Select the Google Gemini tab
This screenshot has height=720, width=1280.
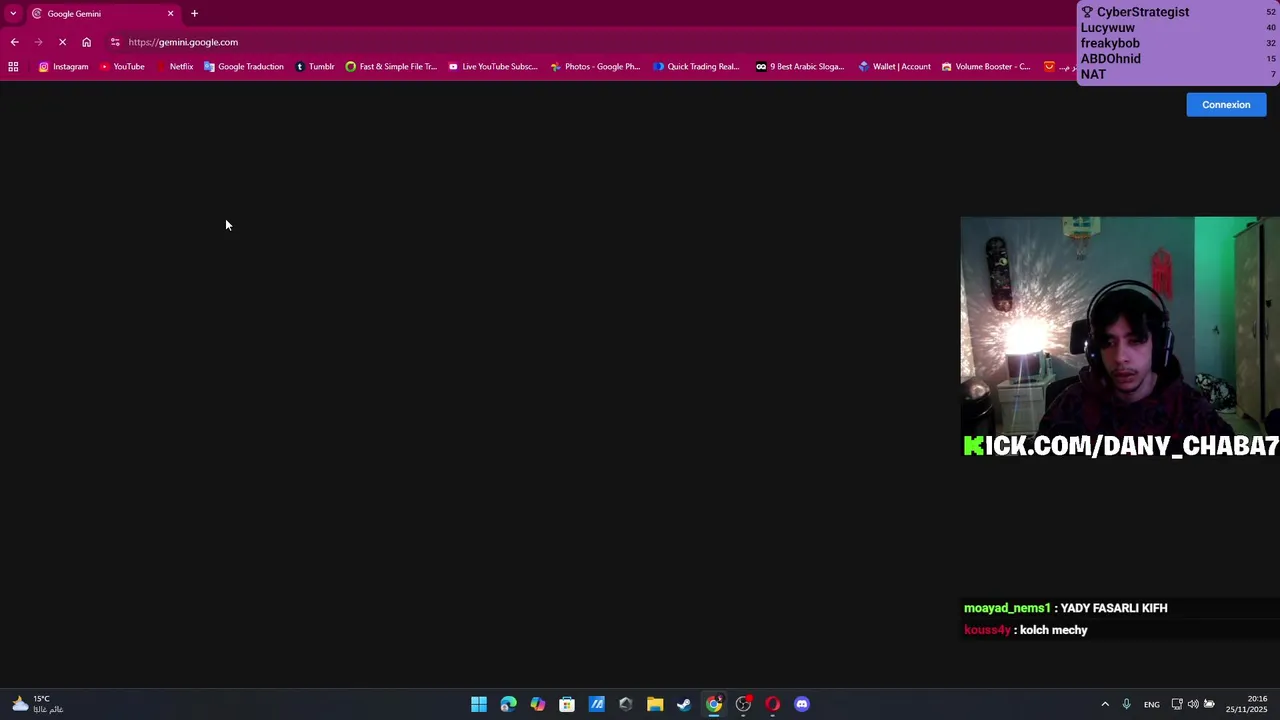click(100, 14)
